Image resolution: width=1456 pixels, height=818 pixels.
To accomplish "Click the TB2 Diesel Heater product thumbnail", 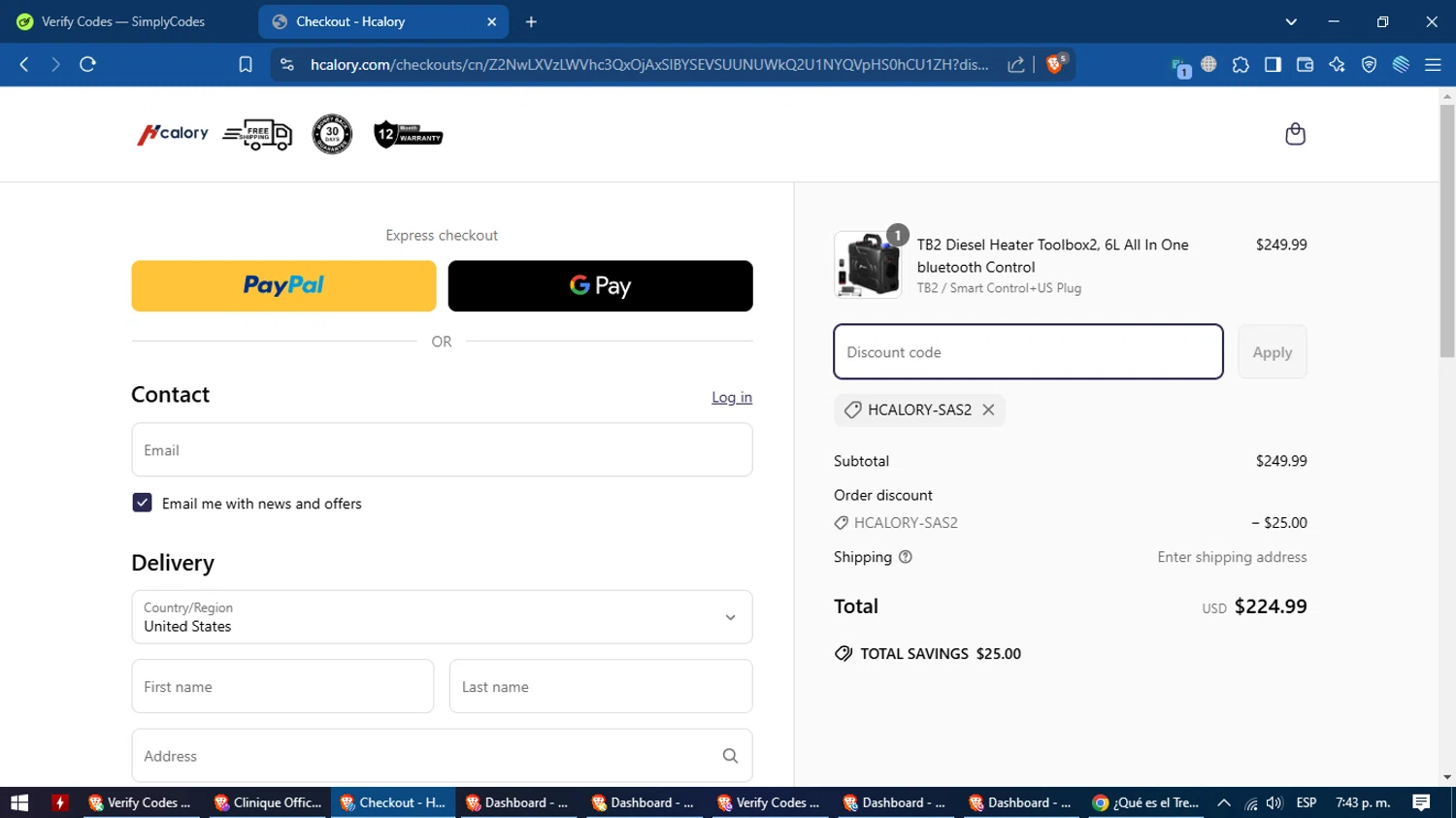I will [868, 265].
